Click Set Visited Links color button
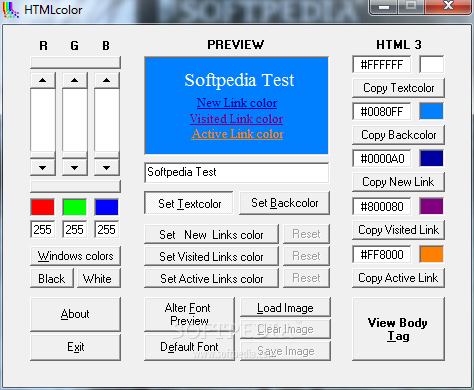Screen dimensions: 474x390 pyautogui.click(x=211, y=256)
